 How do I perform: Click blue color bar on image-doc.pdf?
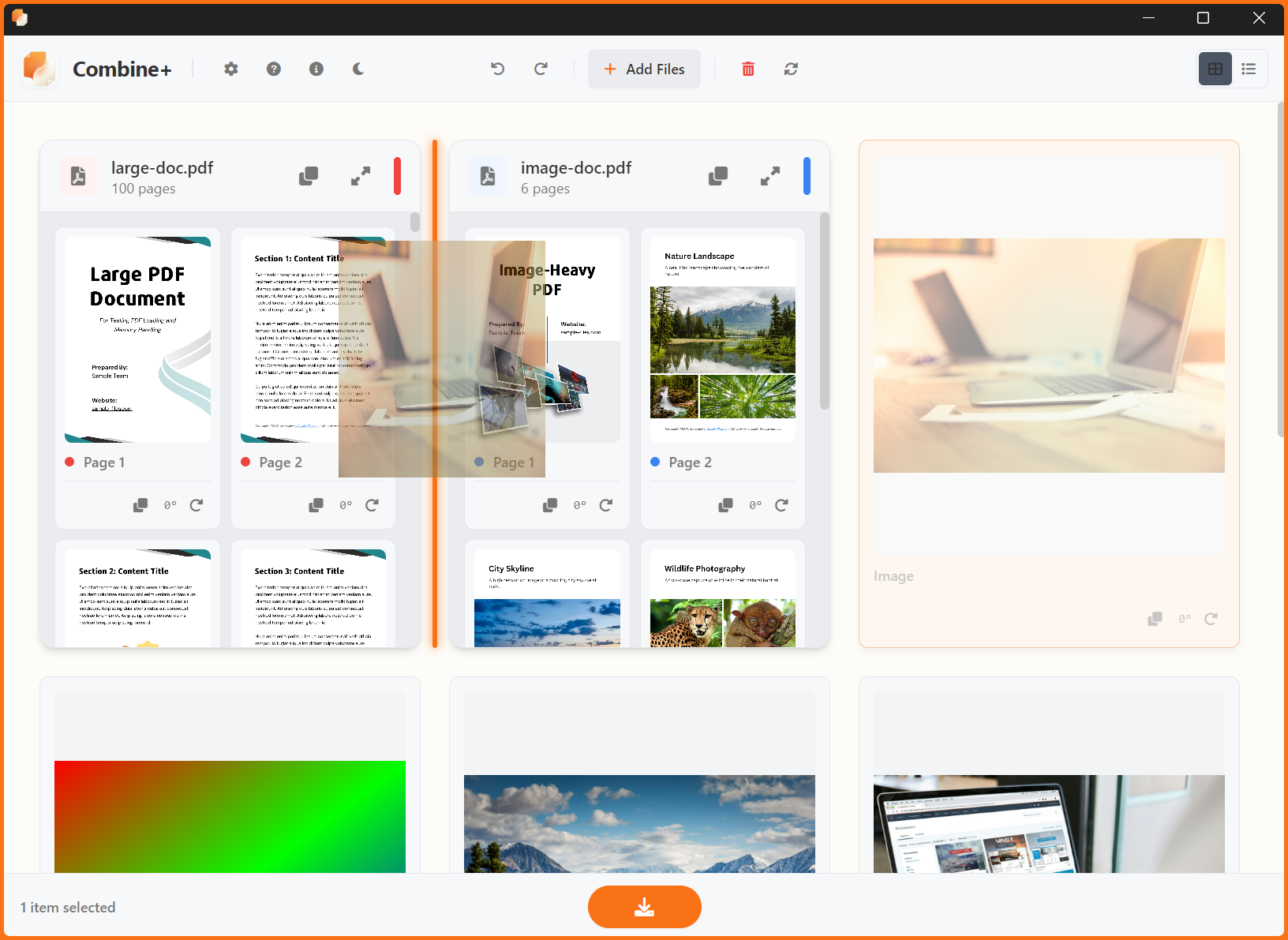[x=807, y=176]
